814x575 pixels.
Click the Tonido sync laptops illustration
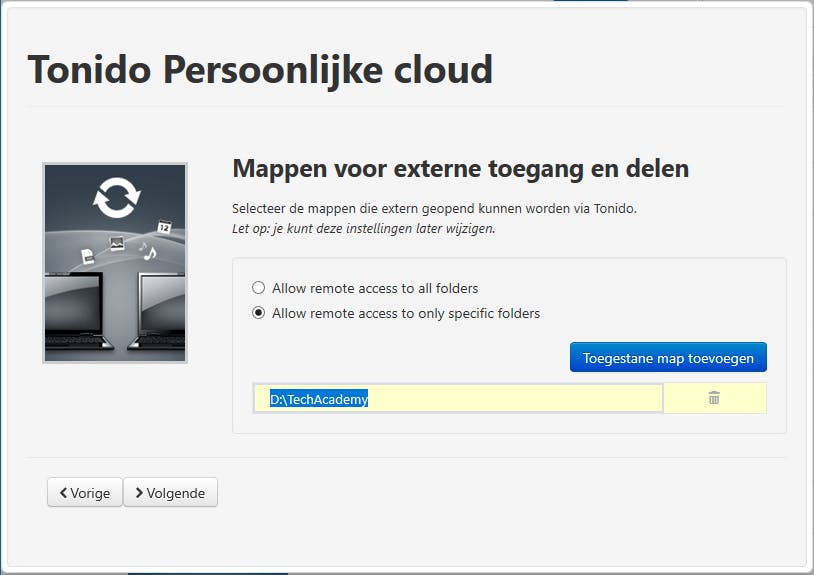click(115, 263)
